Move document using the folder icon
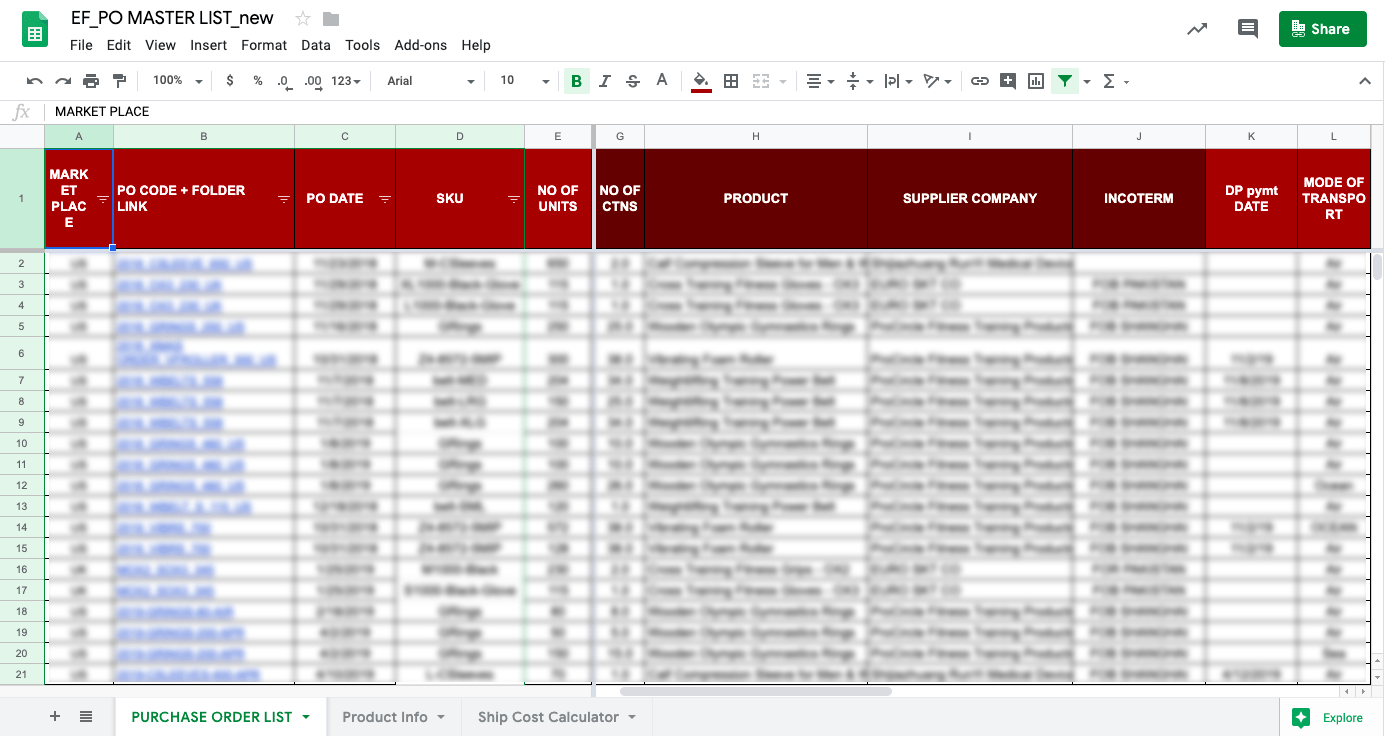1385x736 pixels. tap(331, 19)
